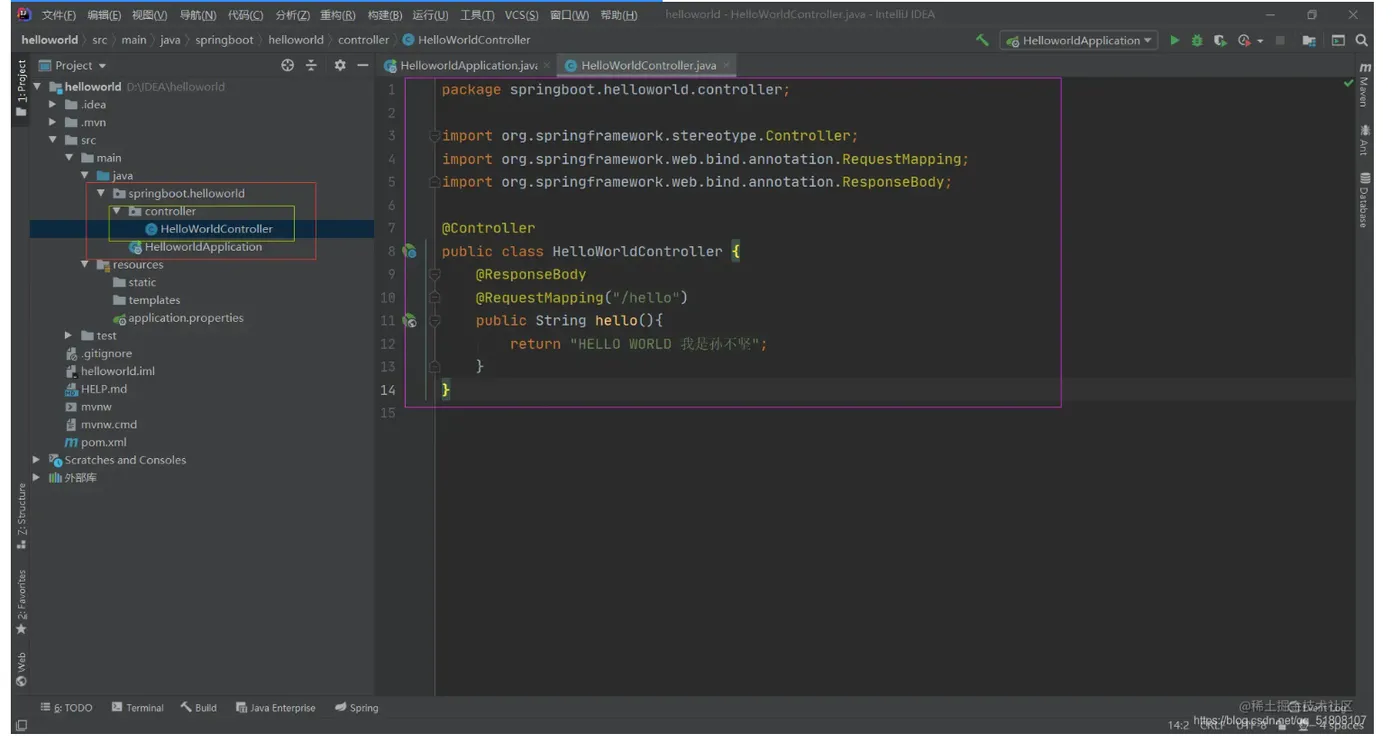The image size is (1400, 743).
Task: Click gutter Spring bean icon at line 8
Action: 409,251
